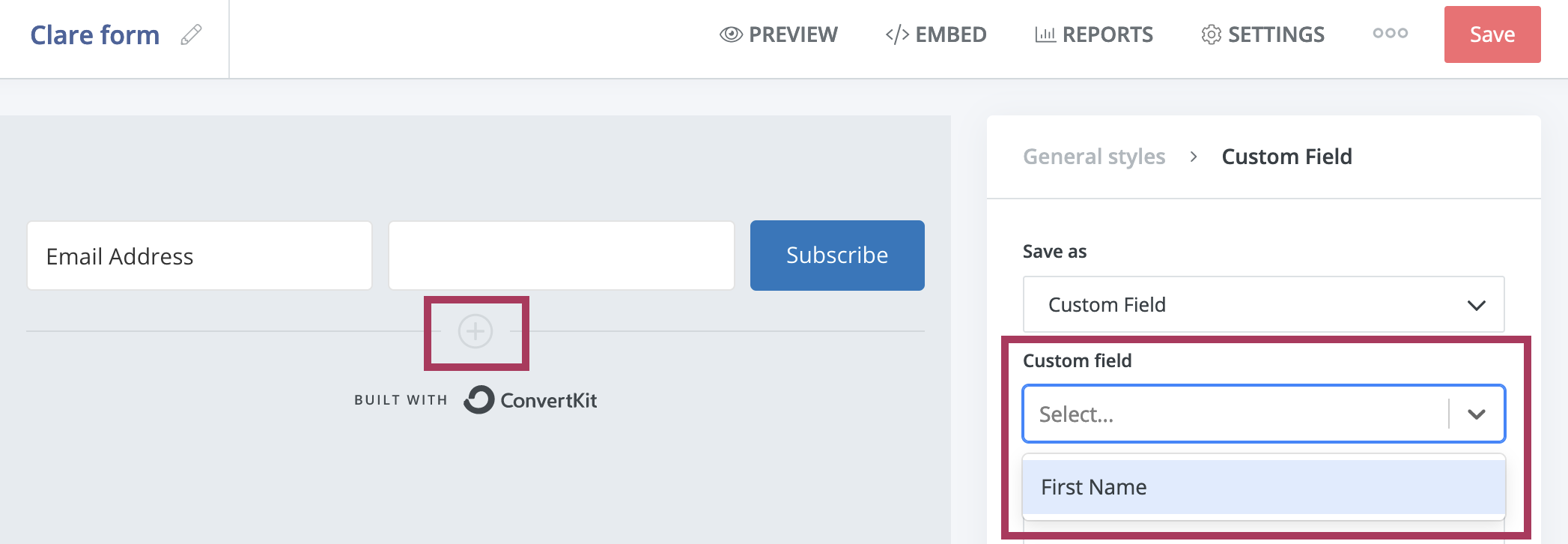The width and height of the screenshot is (1568, 544).
Task: Expand the Save as dropdown arrow
Action: coord(1476,305)
